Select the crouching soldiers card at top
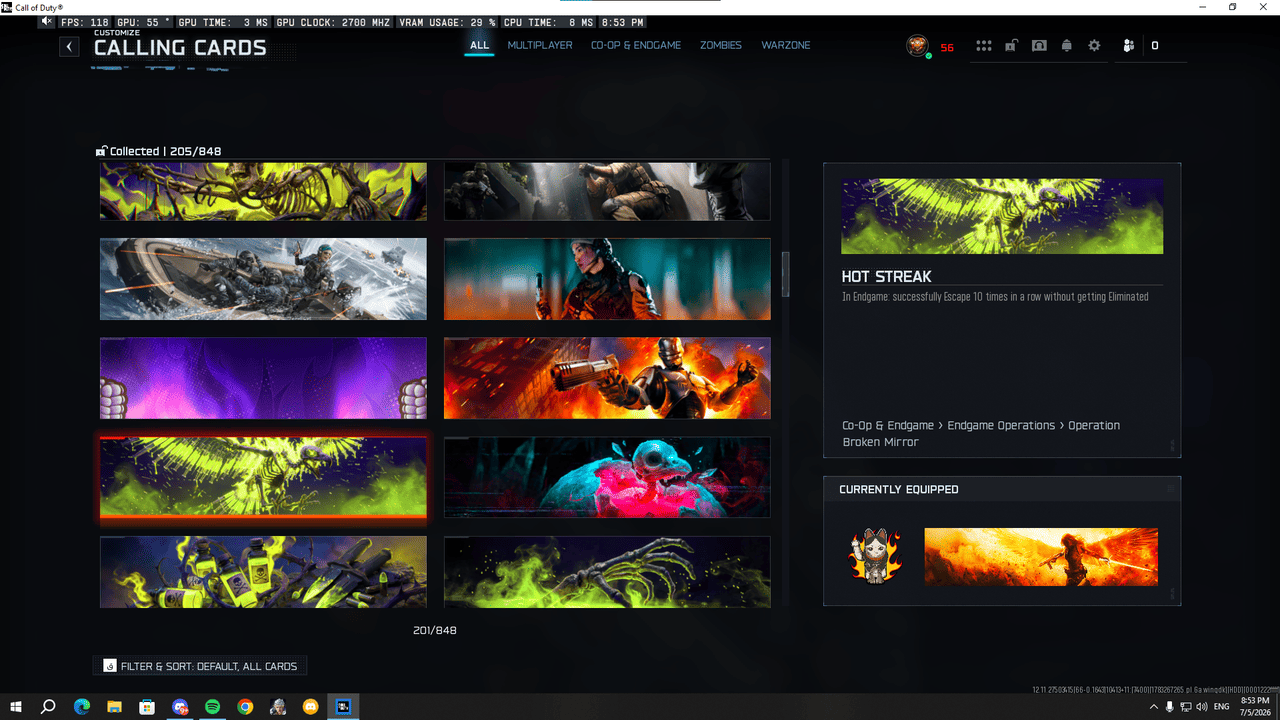This screenshot has width=1280, height=720. click(607, 191)
